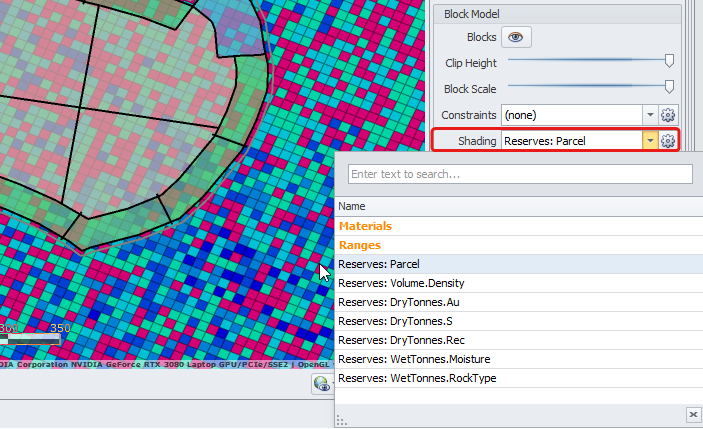The height and width of the screenshot is (429, 703).
Task: Click the Clip Height slider handle
Action: click(669, 62)
